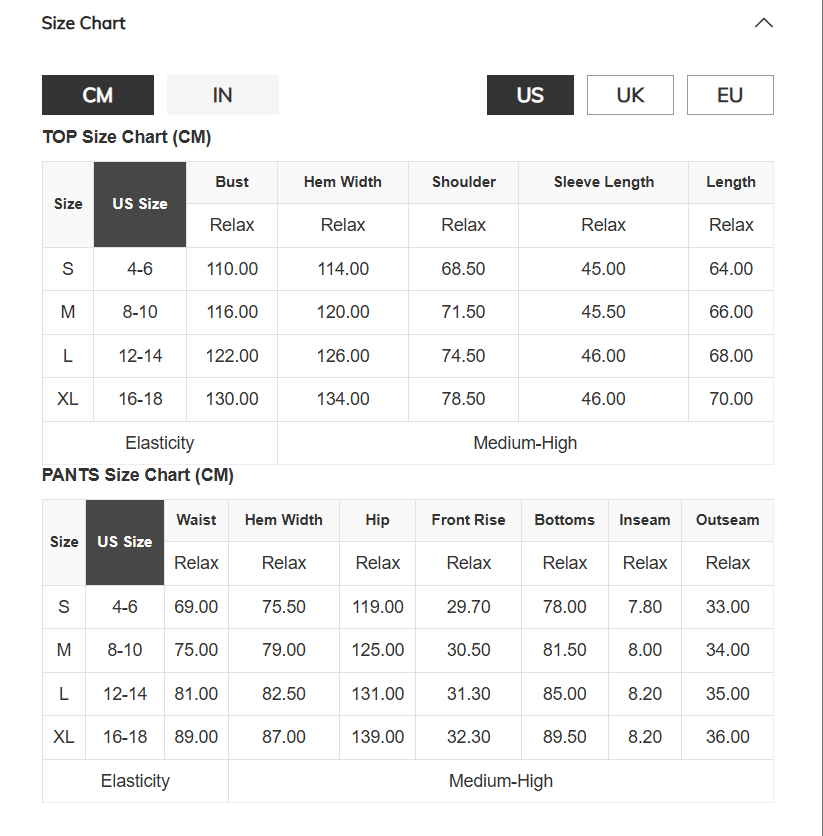The width and height of the screenshot is (823, 836).
Task: Collapse the Size Chart section chevron
Action: 763,23
